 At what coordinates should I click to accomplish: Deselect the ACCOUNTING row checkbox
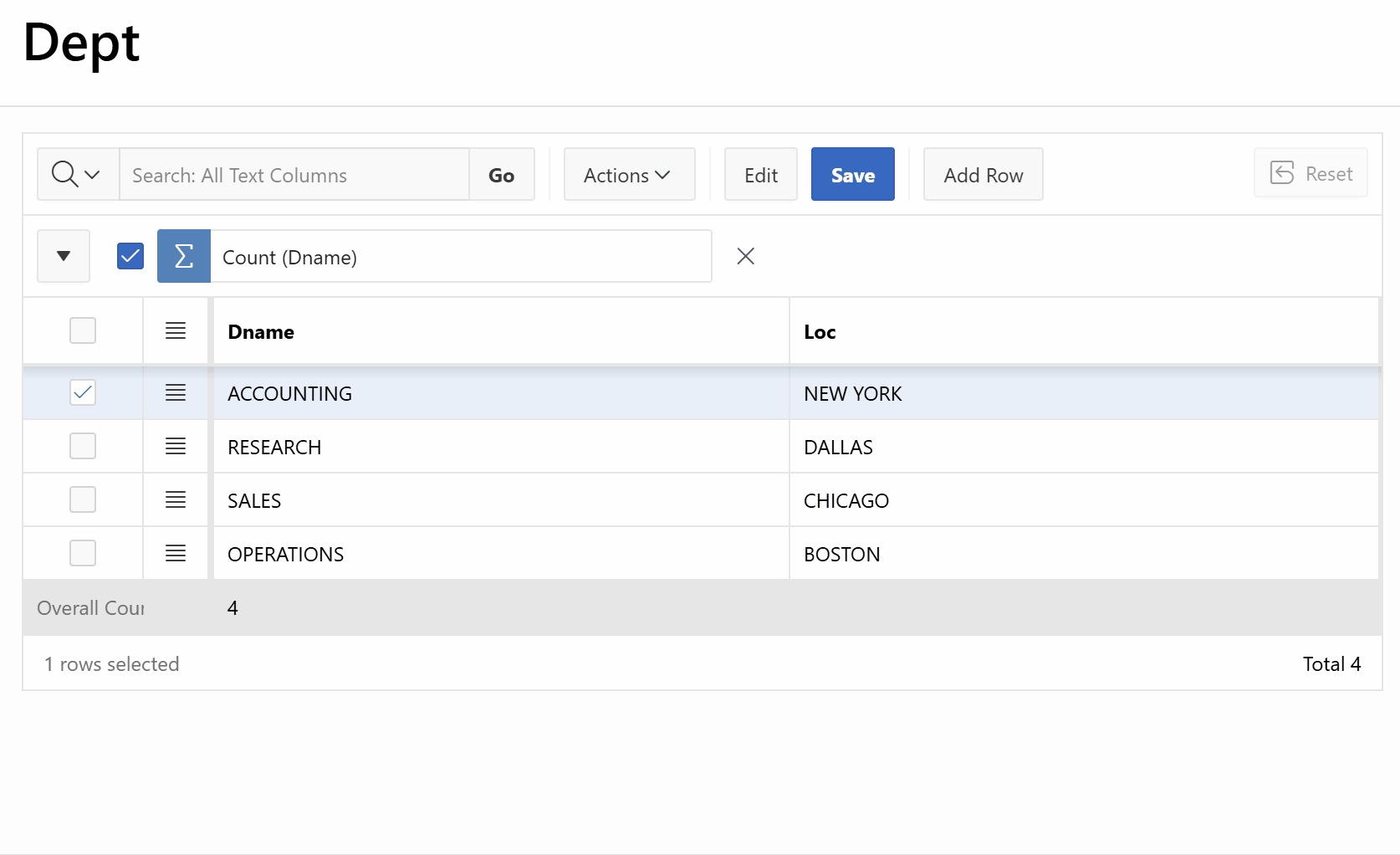83,392
